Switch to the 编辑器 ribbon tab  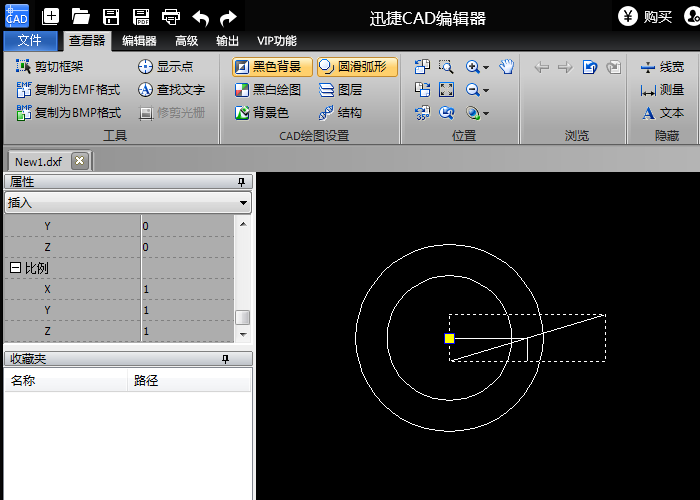pyautogui.click(x=139, y=41)
